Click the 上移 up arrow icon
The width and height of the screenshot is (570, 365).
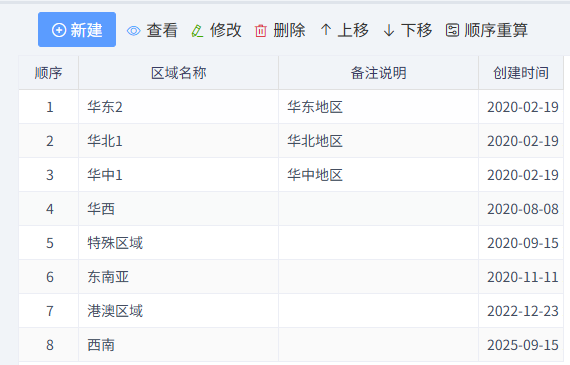tap(326, 30)
